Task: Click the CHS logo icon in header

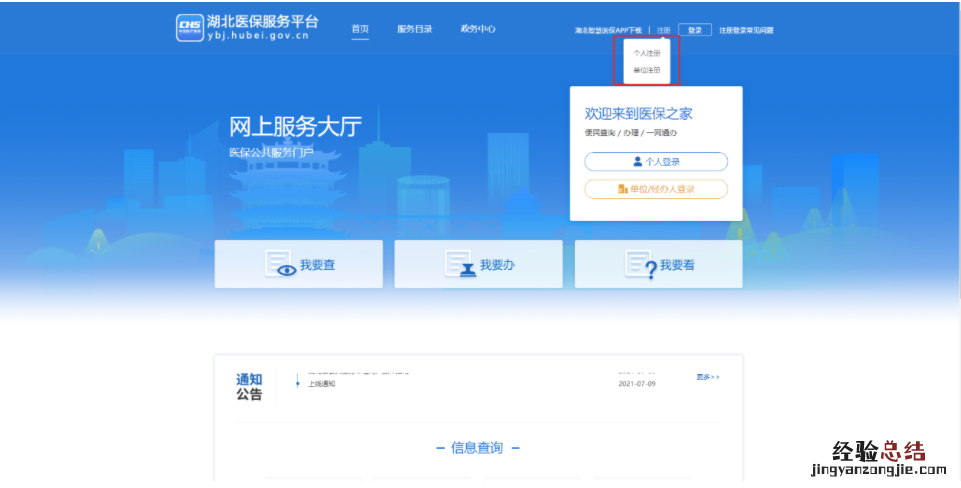Action: tap(189, 29)
